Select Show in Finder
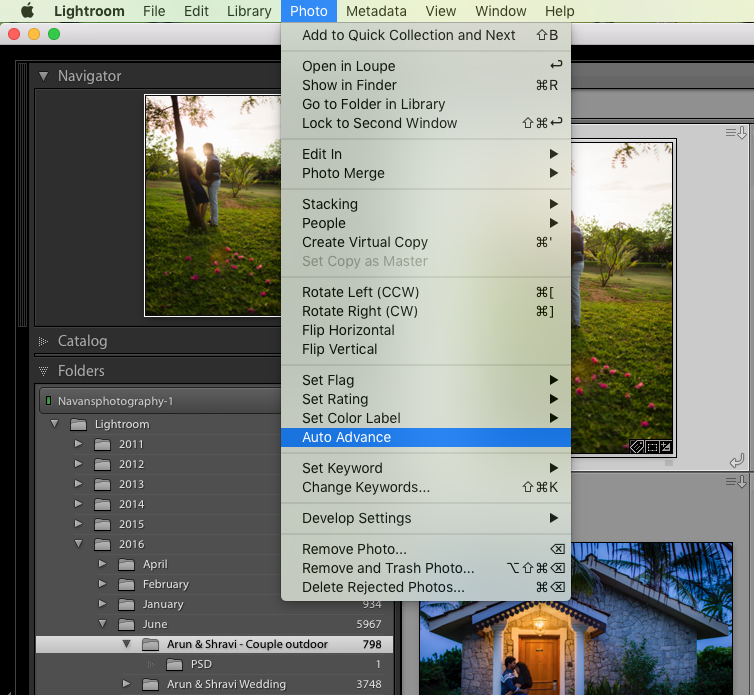This screenshot has width=754, height=695. coord(426,85)
